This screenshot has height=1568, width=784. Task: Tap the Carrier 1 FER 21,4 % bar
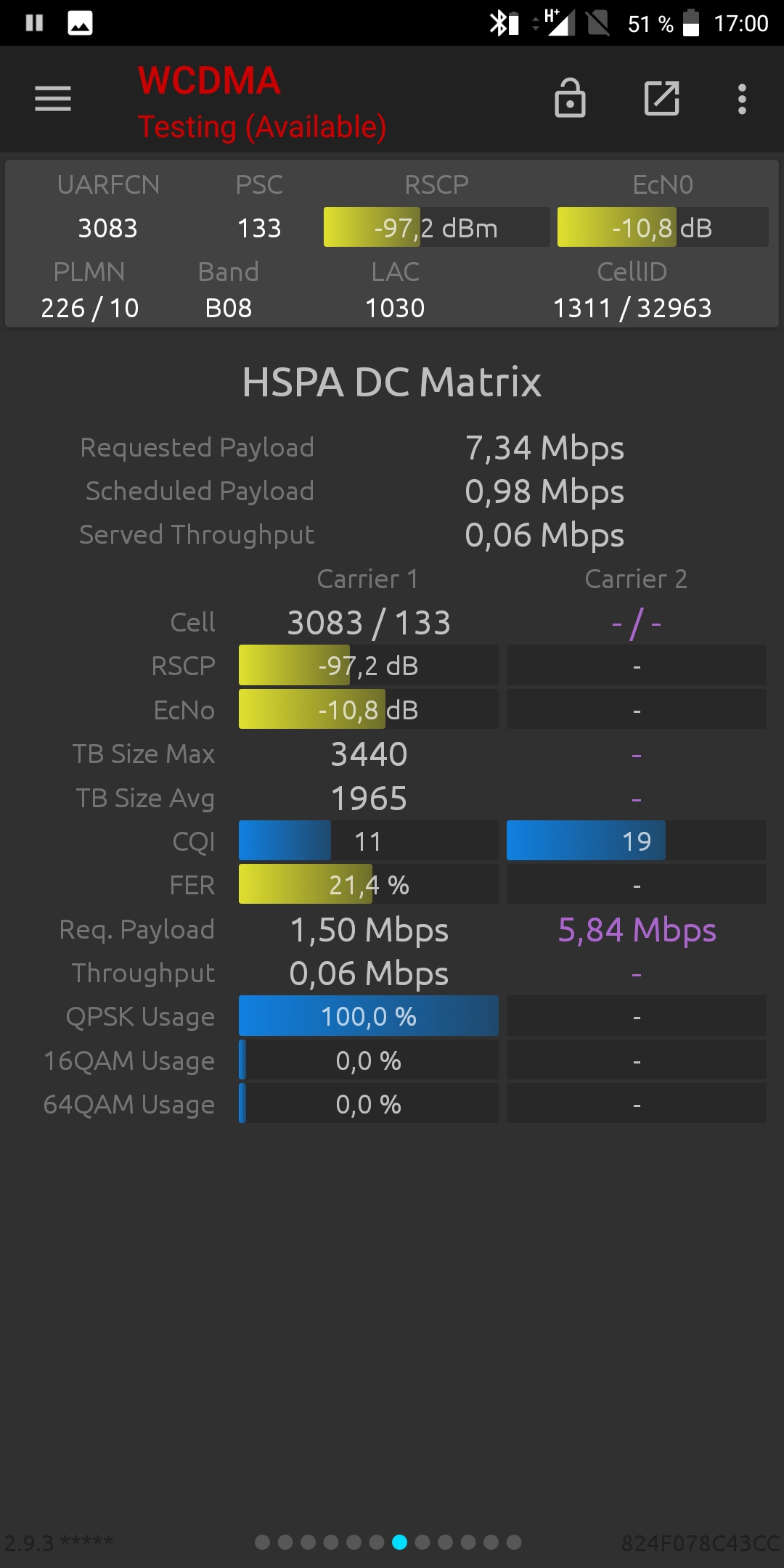click(x=369, y=884)
